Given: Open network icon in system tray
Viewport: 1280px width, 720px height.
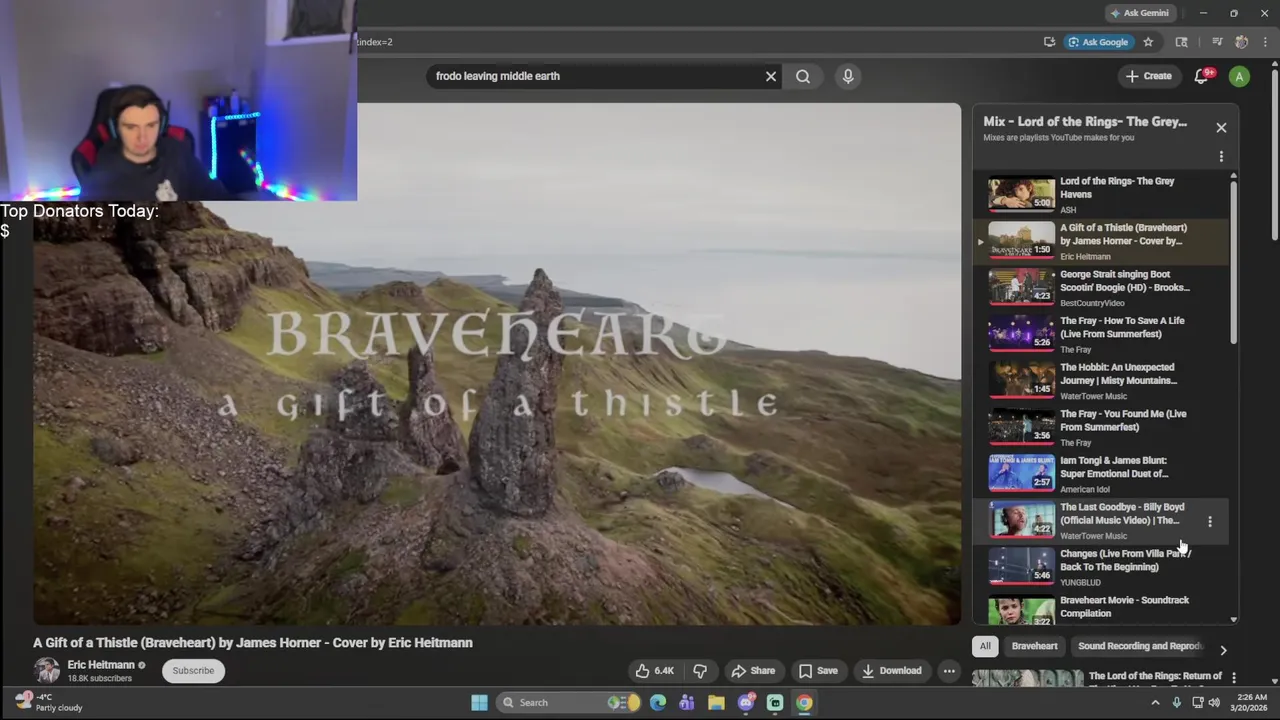Looking at the screenshot, I should (1197, 702).
